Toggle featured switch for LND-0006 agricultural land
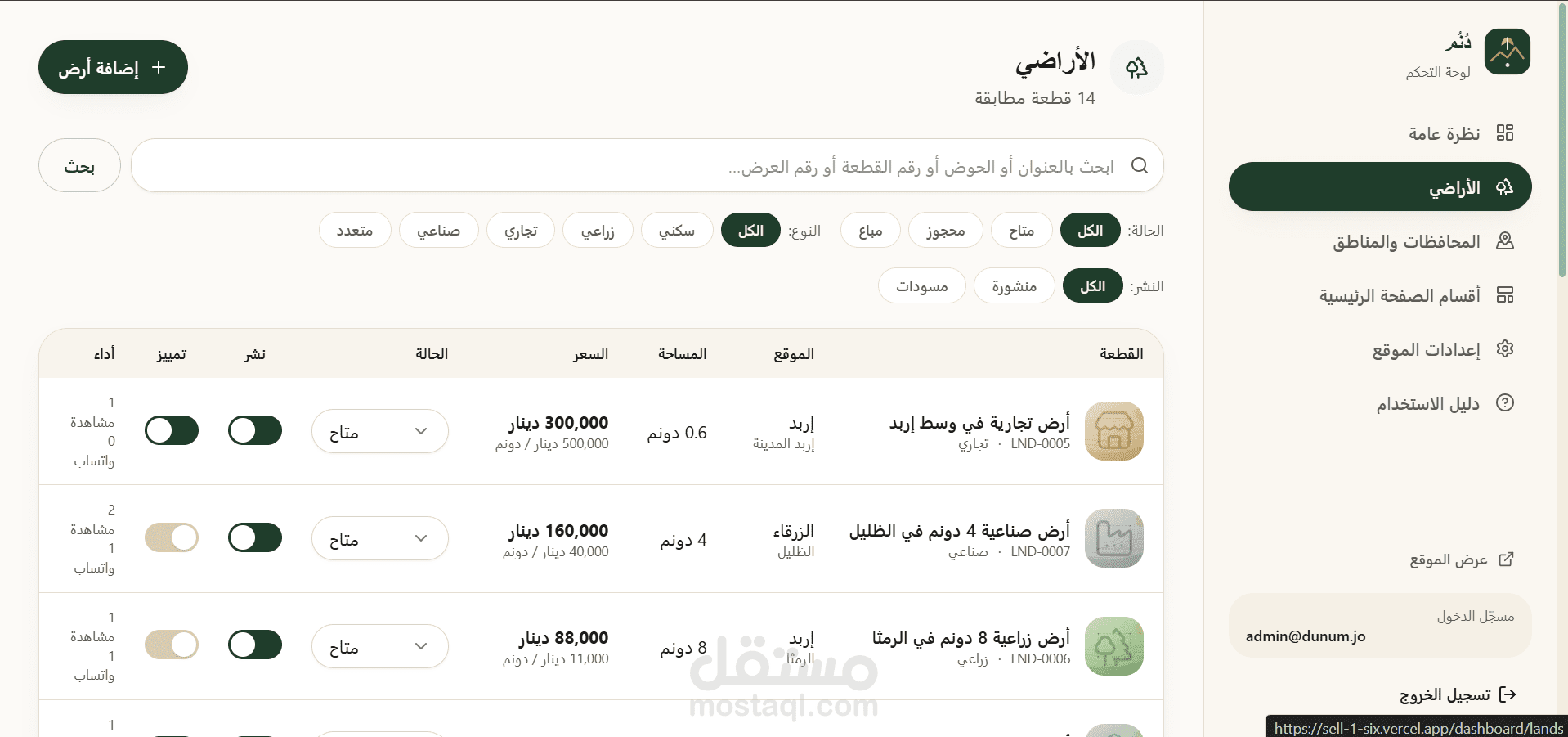Screen dimensions: 1568x737 pyautogui.click(x=172, y=645)
